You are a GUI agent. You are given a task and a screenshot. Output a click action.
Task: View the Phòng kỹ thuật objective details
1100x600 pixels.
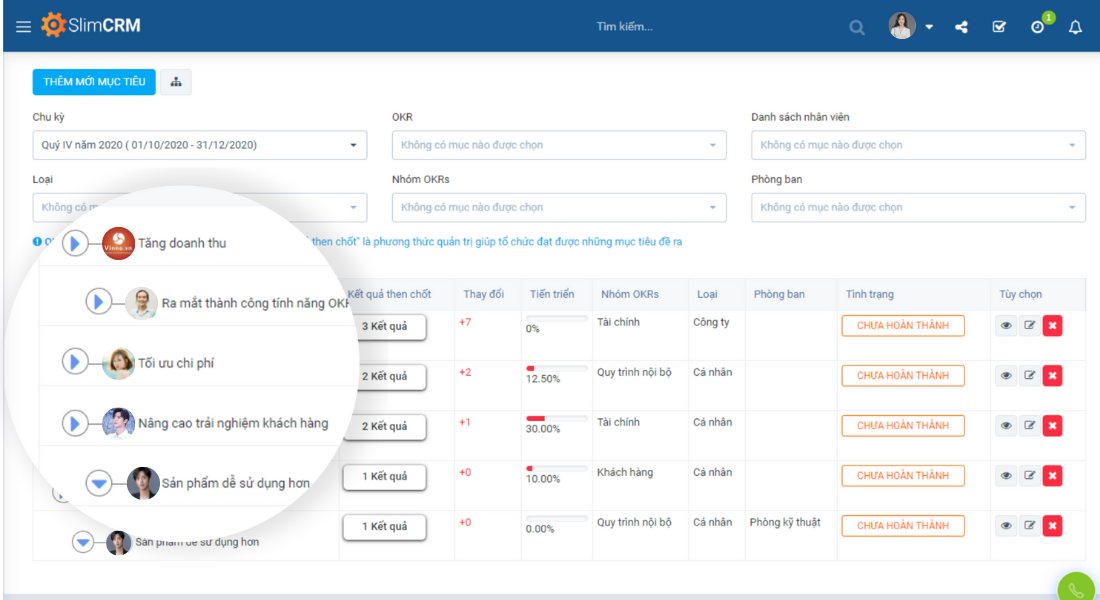[1006, 526]
